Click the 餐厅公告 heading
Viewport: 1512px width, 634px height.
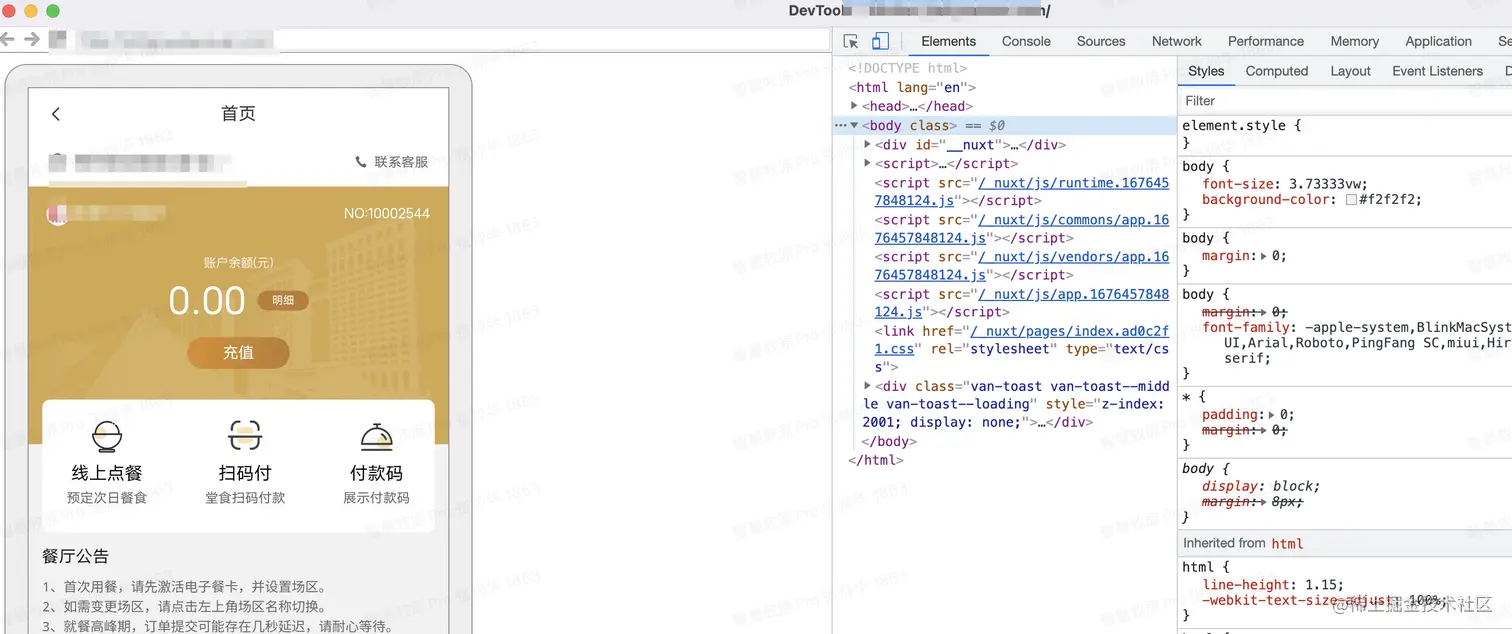click(x=75, y=556)
